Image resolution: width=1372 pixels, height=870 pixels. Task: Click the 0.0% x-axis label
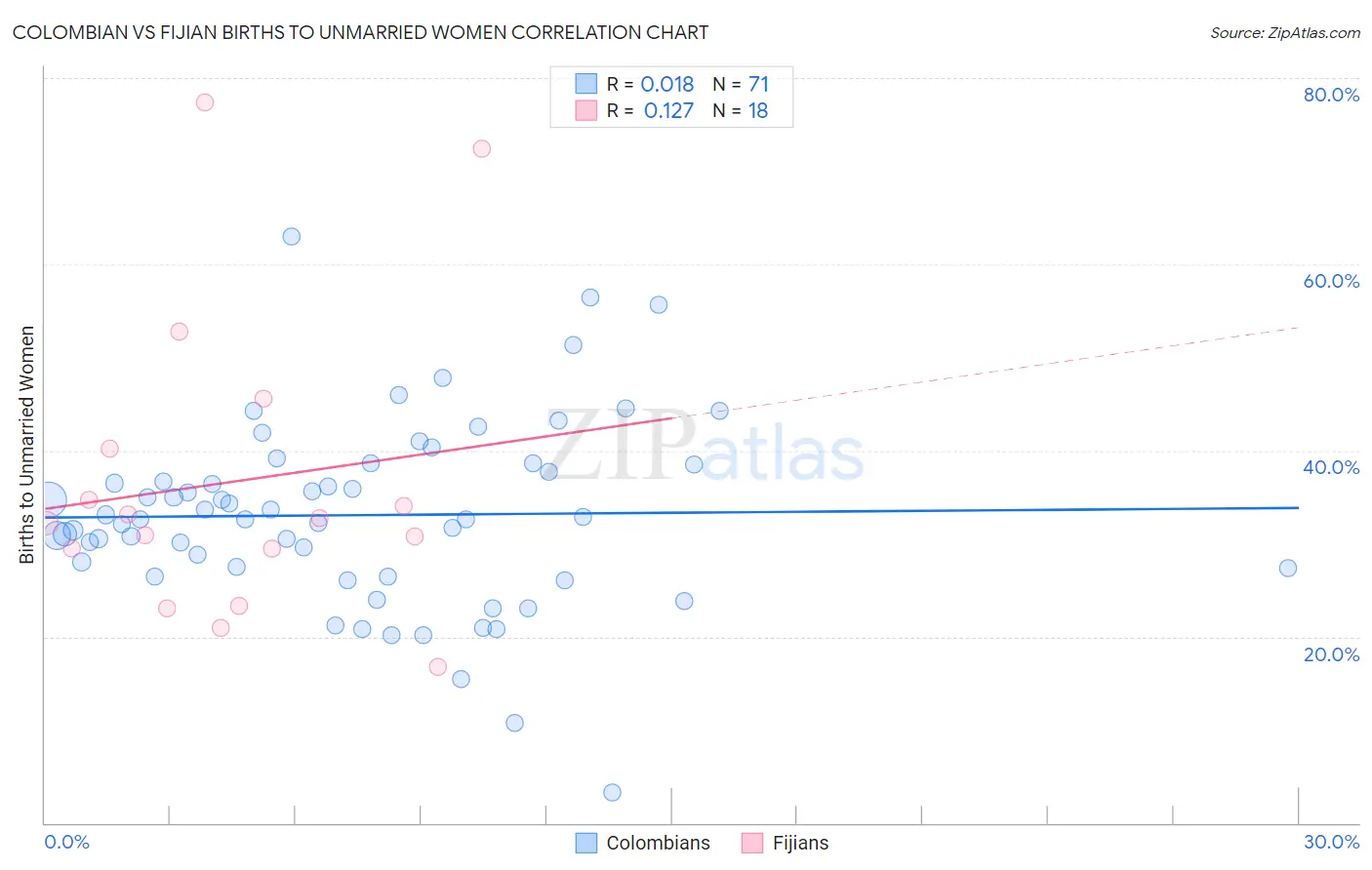66,842
